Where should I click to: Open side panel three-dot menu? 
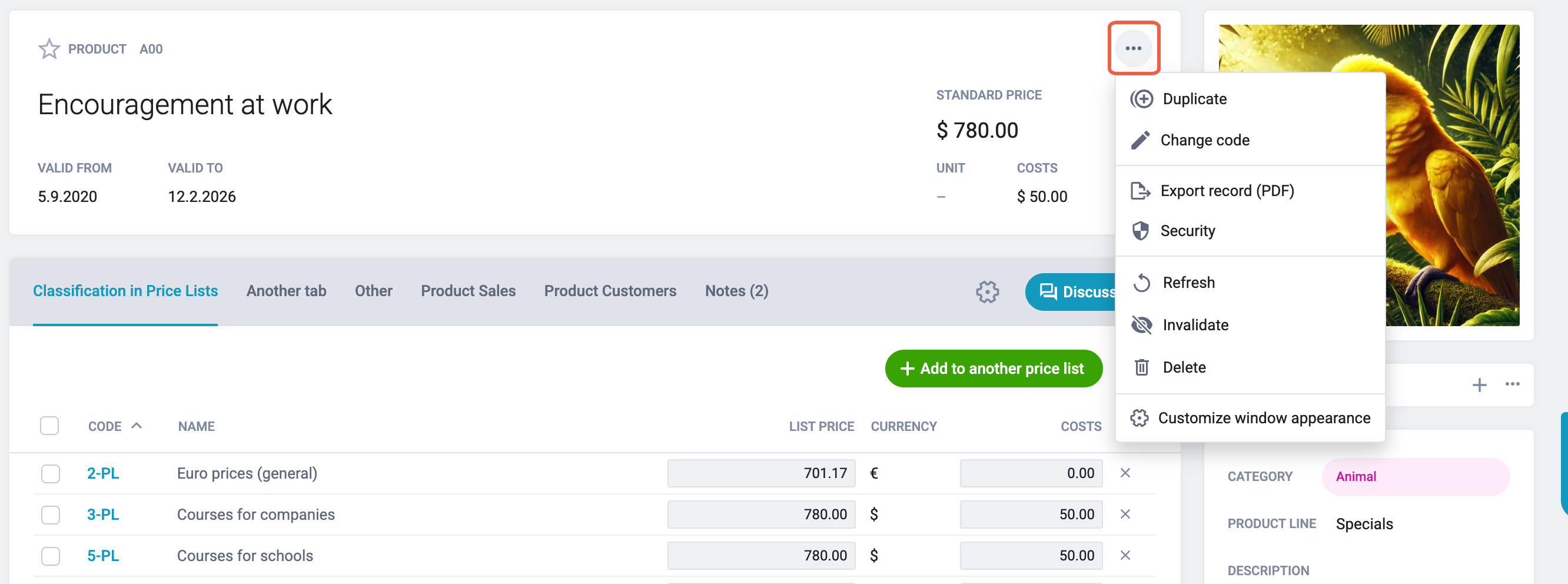coord(1513,384)
